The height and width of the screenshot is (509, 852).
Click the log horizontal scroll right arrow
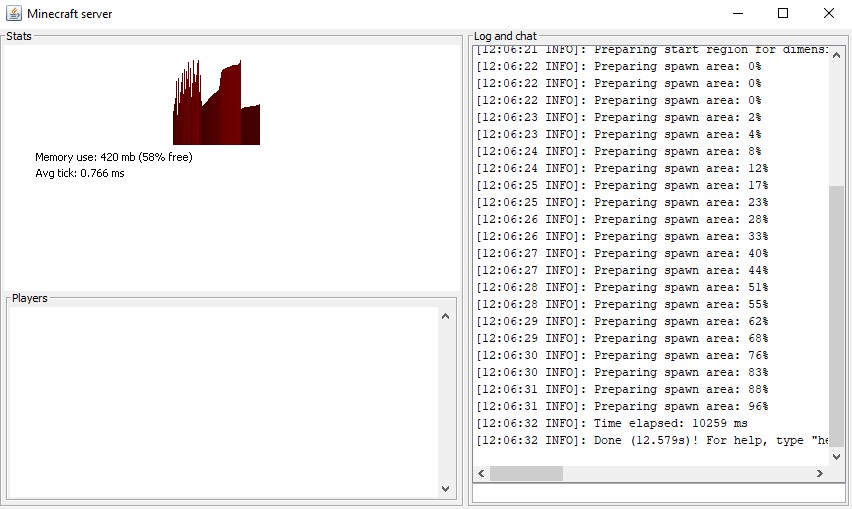819,474
